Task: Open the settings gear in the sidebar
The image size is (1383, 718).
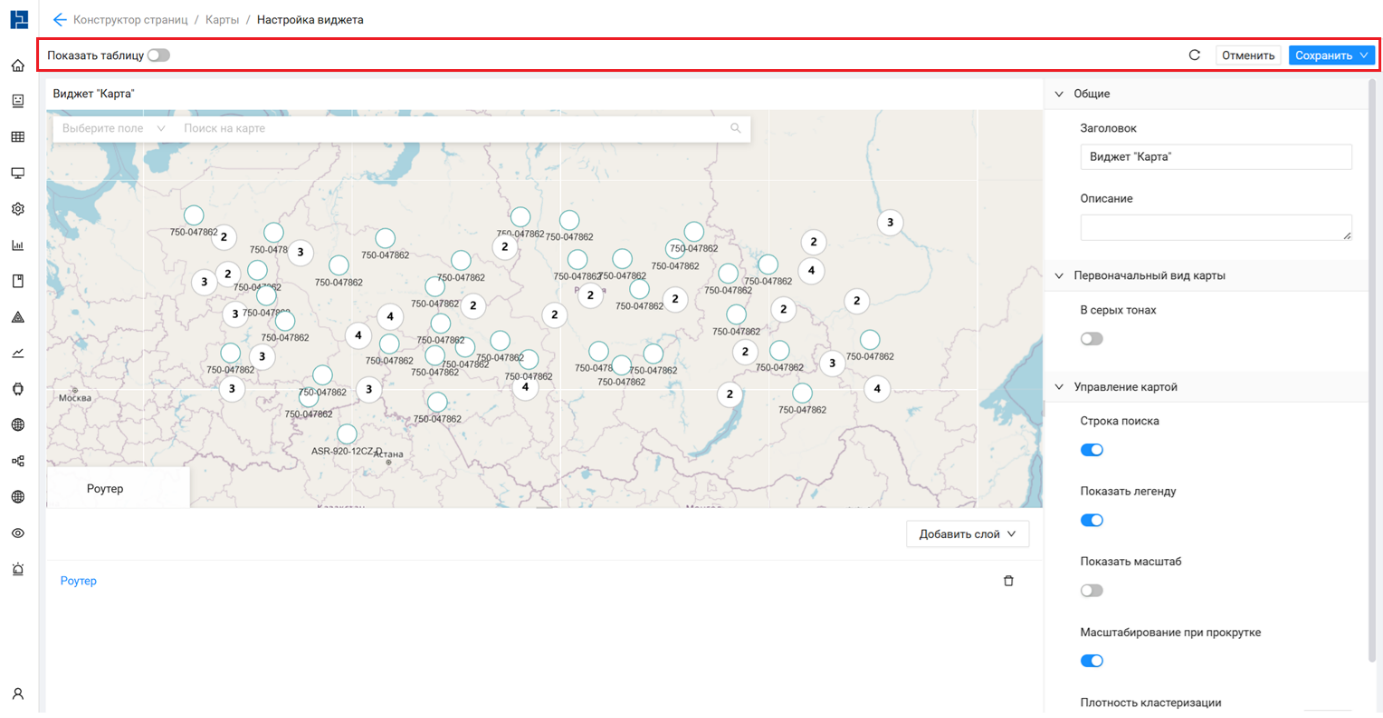Action: point(18,209)
